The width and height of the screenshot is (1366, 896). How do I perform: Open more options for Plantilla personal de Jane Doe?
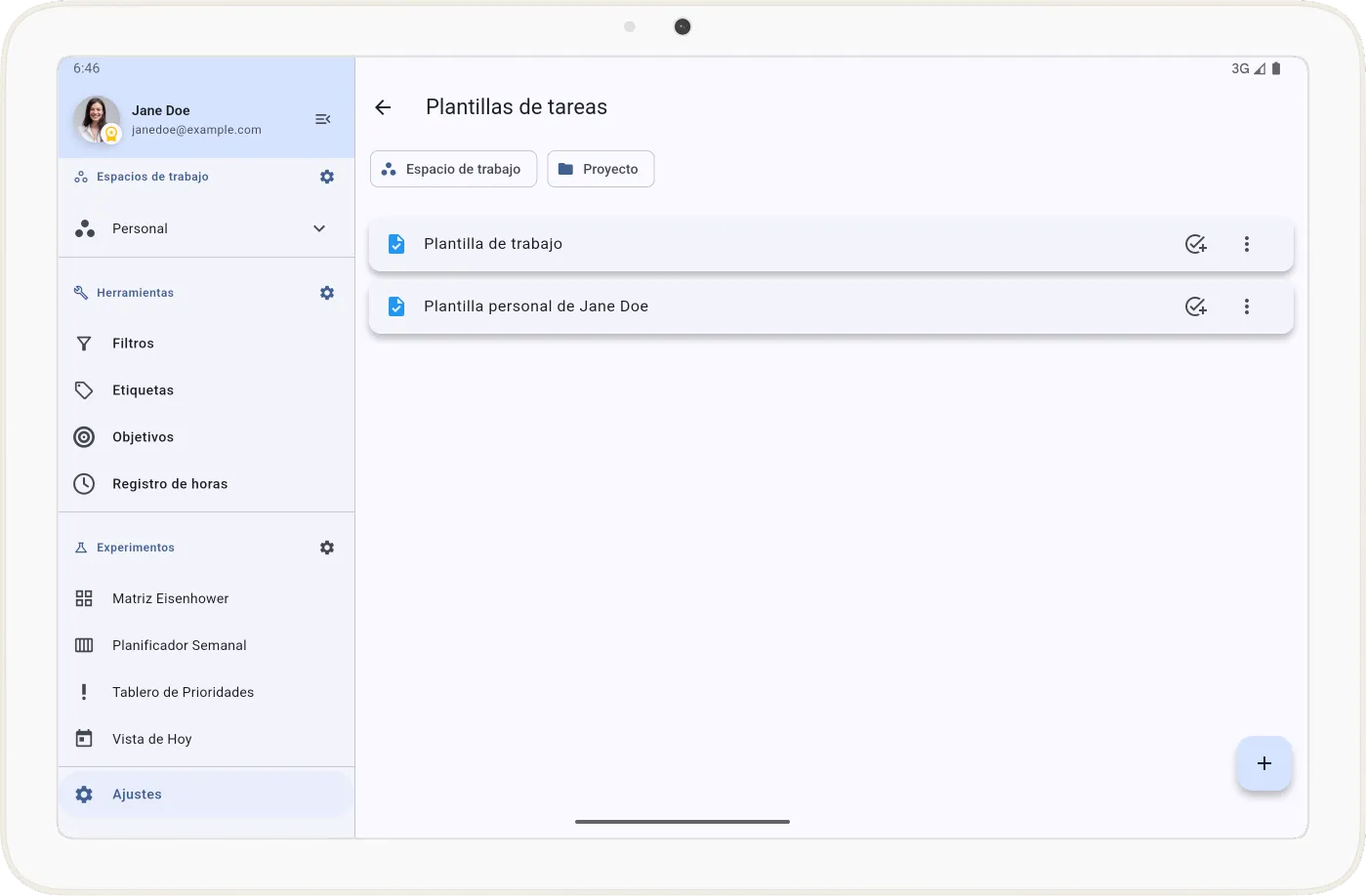pos(1247,306)
